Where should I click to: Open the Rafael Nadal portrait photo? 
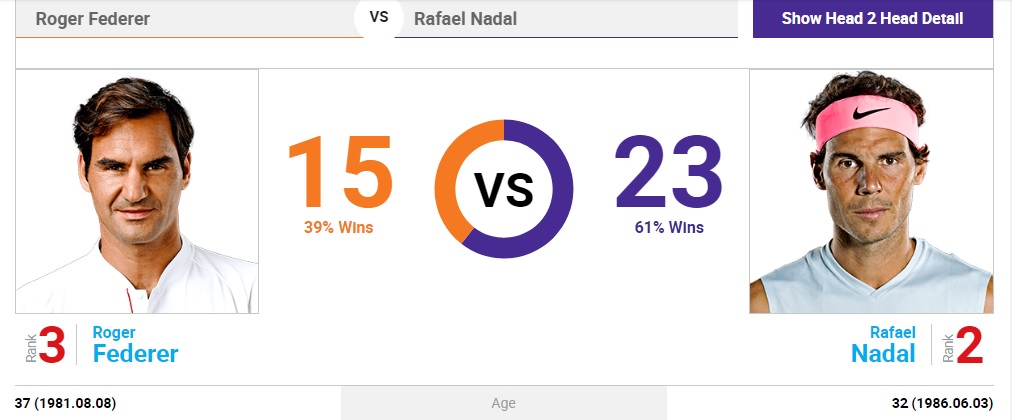[871, 192]
